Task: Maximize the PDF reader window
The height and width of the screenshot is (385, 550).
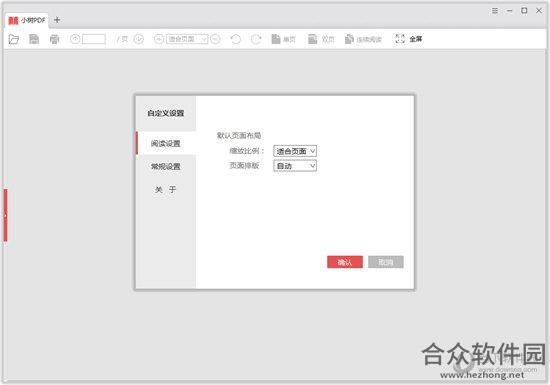Action: pyautogui.click(x=524, y=11)
